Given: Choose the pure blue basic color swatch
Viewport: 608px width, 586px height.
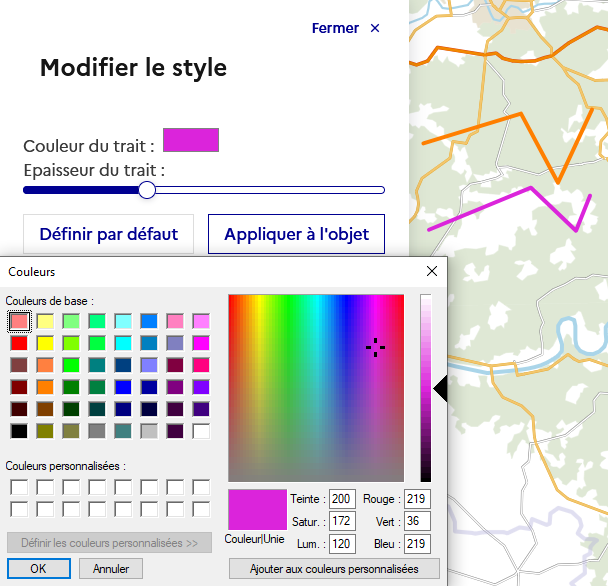Looking at the screenshot, I should click(x=123, y=387).
